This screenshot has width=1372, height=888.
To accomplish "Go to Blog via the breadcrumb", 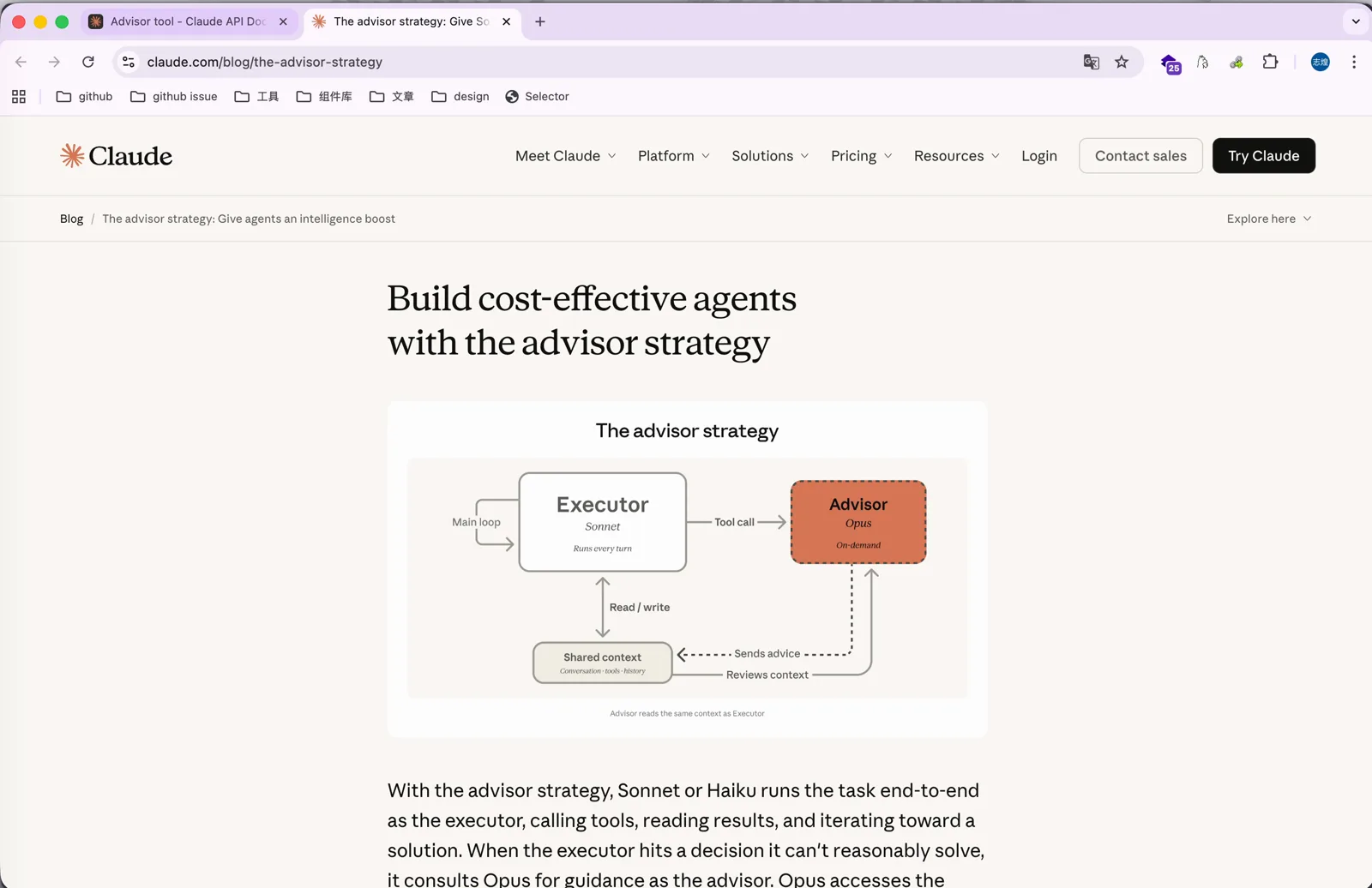I will click(x=71, y=219).
